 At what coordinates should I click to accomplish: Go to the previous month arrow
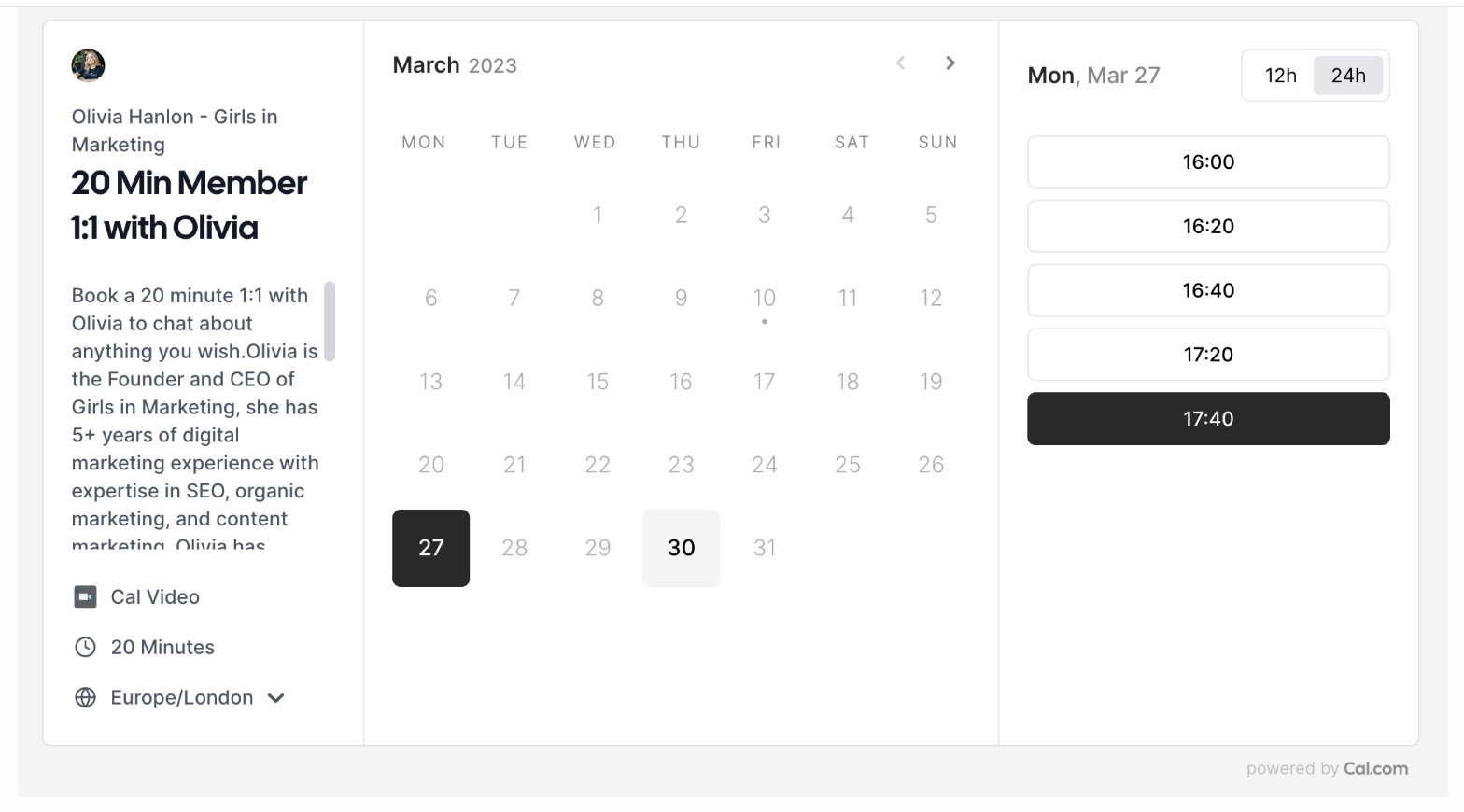[899, 63]
